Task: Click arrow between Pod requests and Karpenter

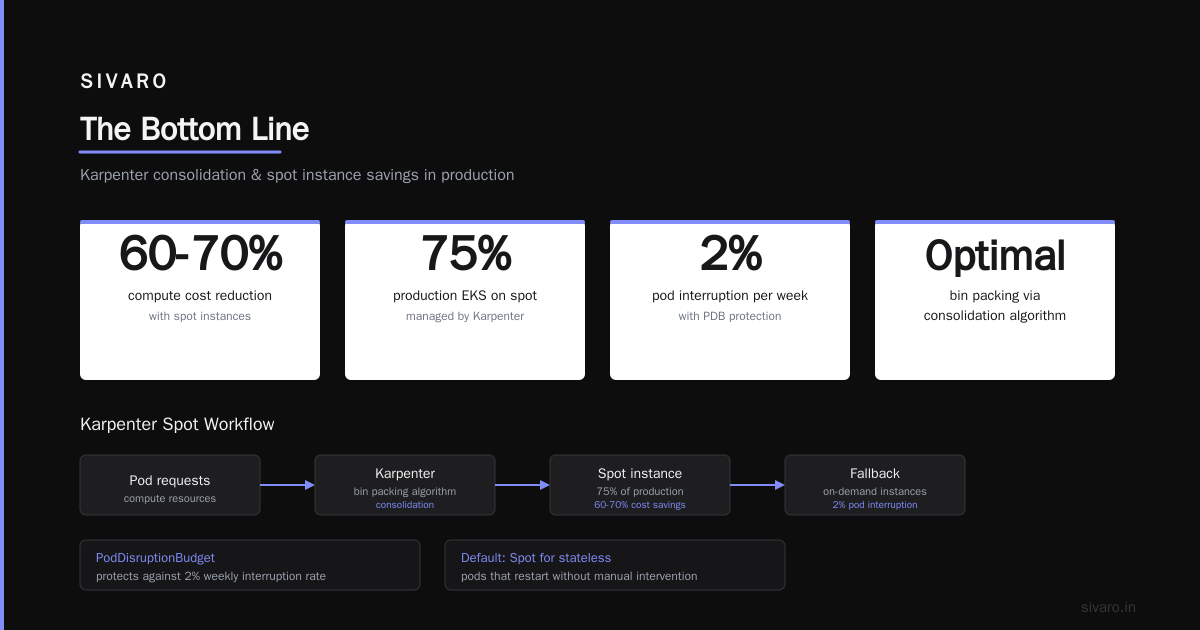Action: coord(287,485)
